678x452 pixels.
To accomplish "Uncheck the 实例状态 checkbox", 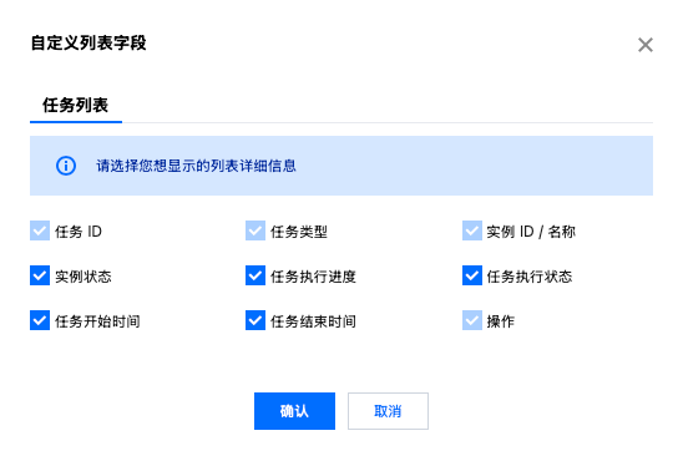I will [40, 276].
